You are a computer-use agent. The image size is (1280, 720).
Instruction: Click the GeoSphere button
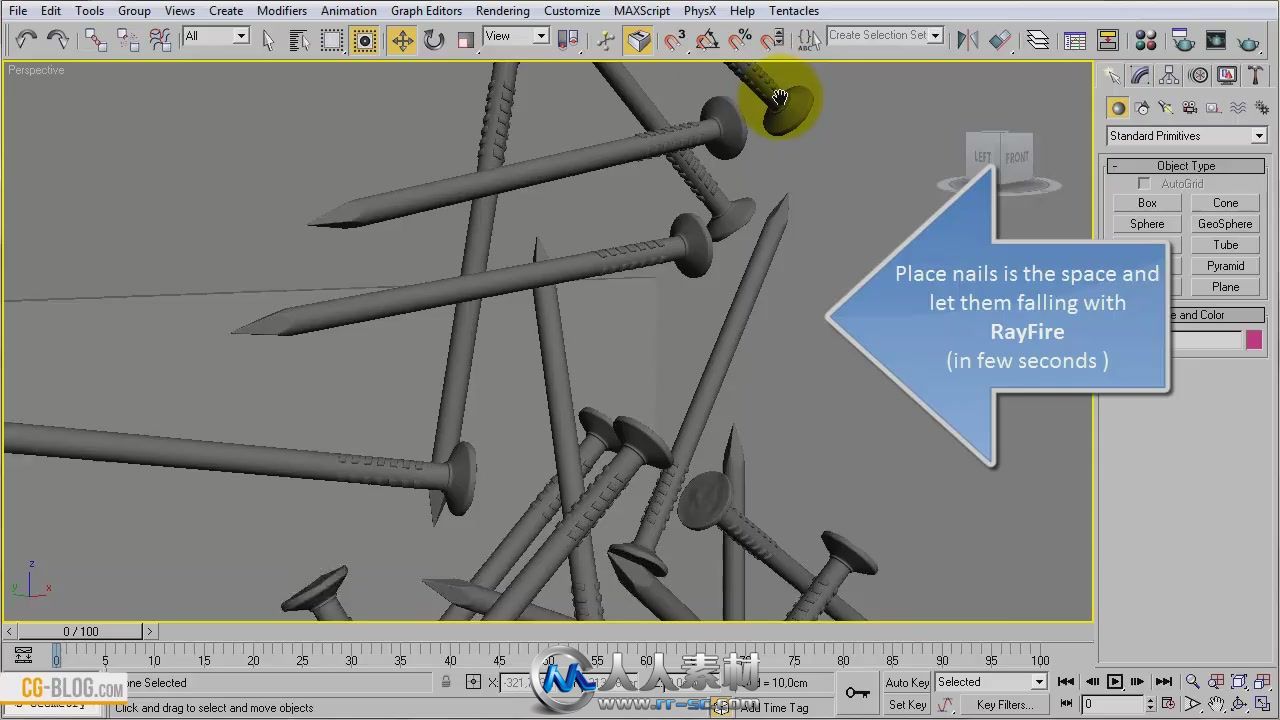(x=1225, y=224)
